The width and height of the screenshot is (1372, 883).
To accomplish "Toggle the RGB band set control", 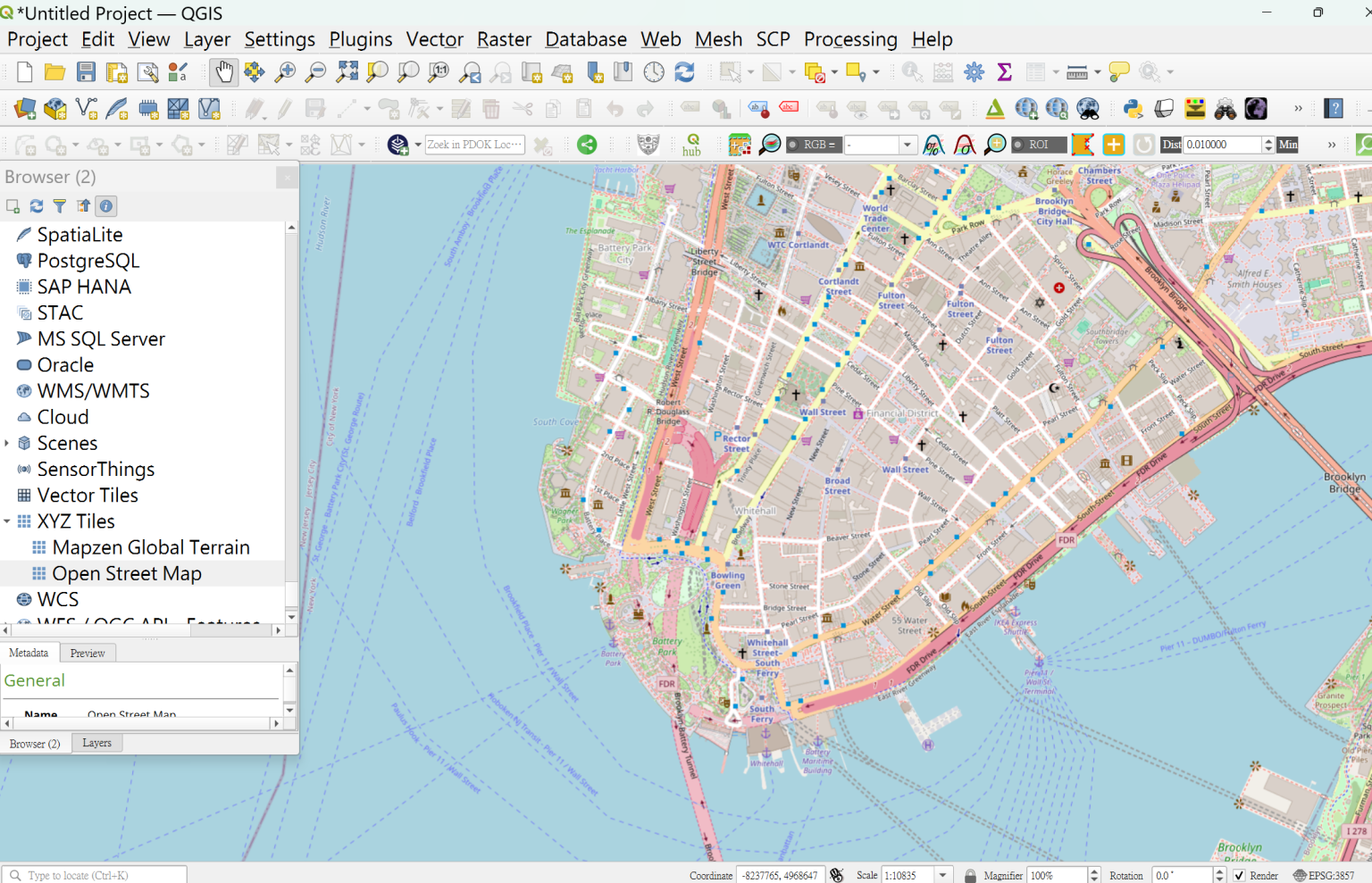I will click(814, 144).
